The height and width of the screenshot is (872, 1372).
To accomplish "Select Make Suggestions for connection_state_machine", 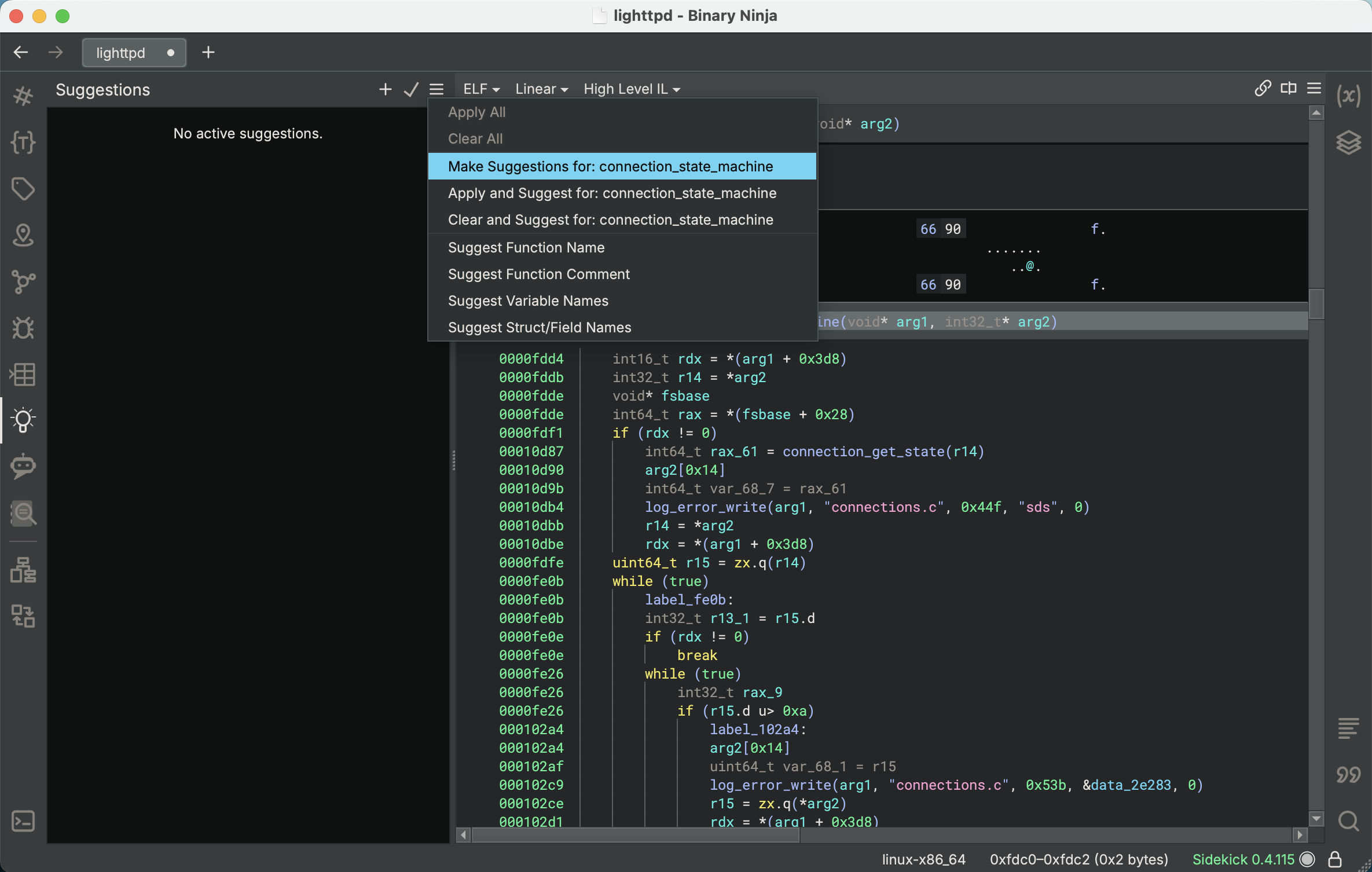I will [x=610, y=166].
